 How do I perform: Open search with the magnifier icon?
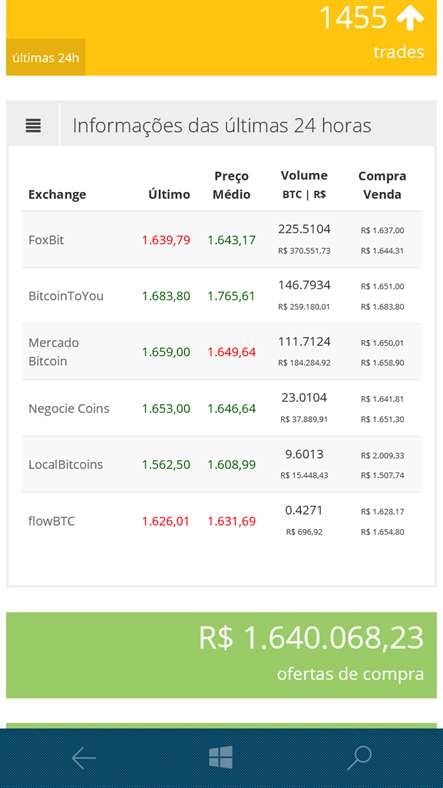tap(359, 758)
